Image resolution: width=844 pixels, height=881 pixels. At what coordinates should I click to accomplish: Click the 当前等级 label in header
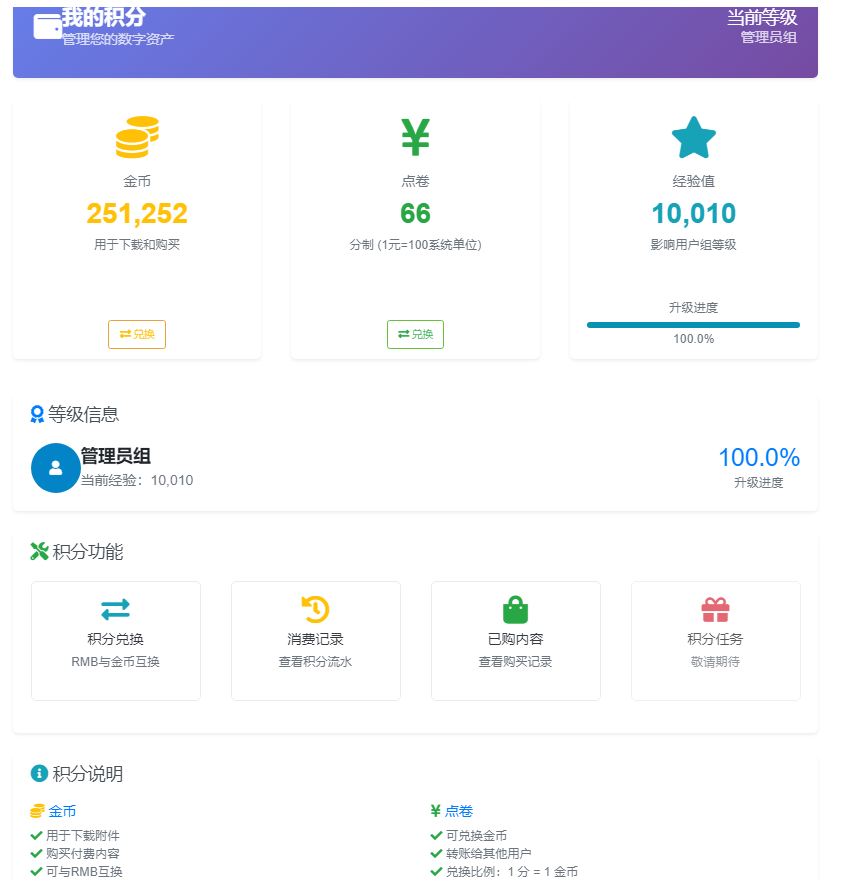tap(761, 17)
